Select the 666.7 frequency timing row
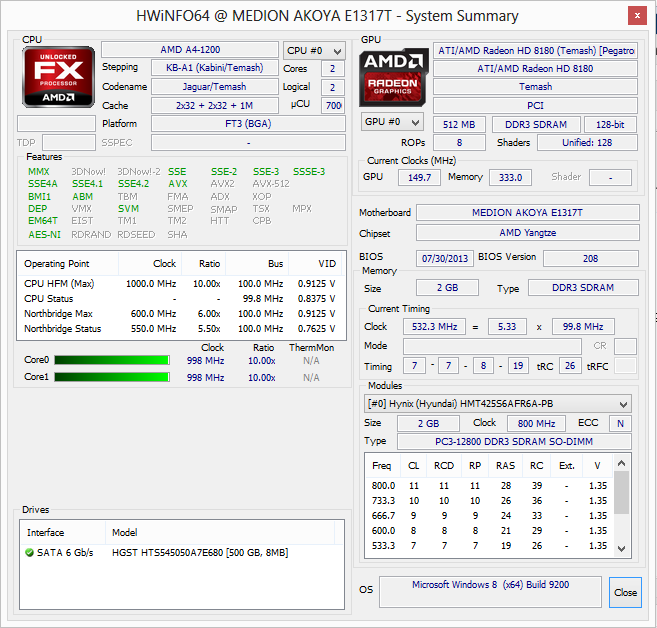Viewport: 657px width, 628px height. [x=489, y=516]
